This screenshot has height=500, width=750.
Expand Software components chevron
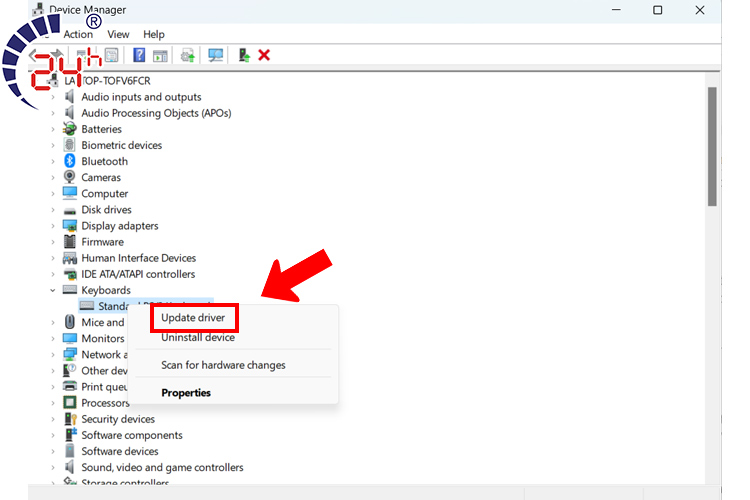click(x=53, y=435)
